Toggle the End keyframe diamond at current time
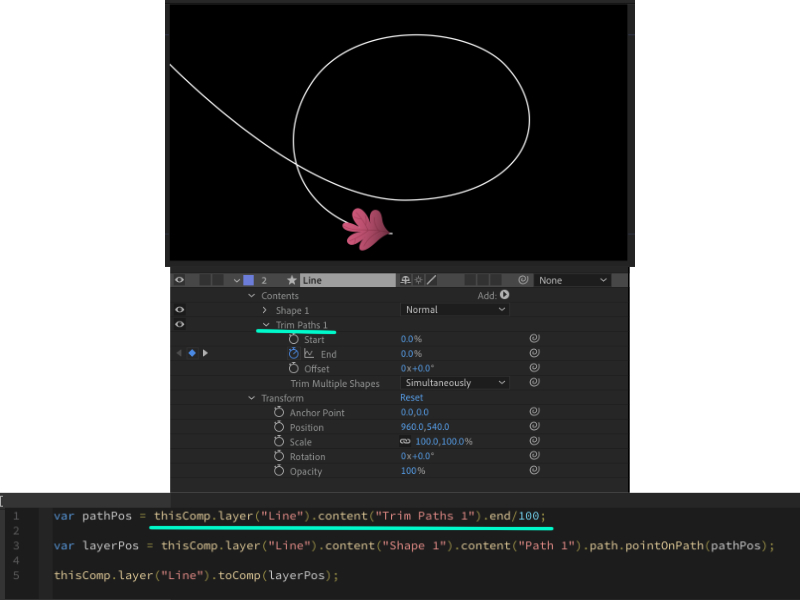 [x=192, y=353]
